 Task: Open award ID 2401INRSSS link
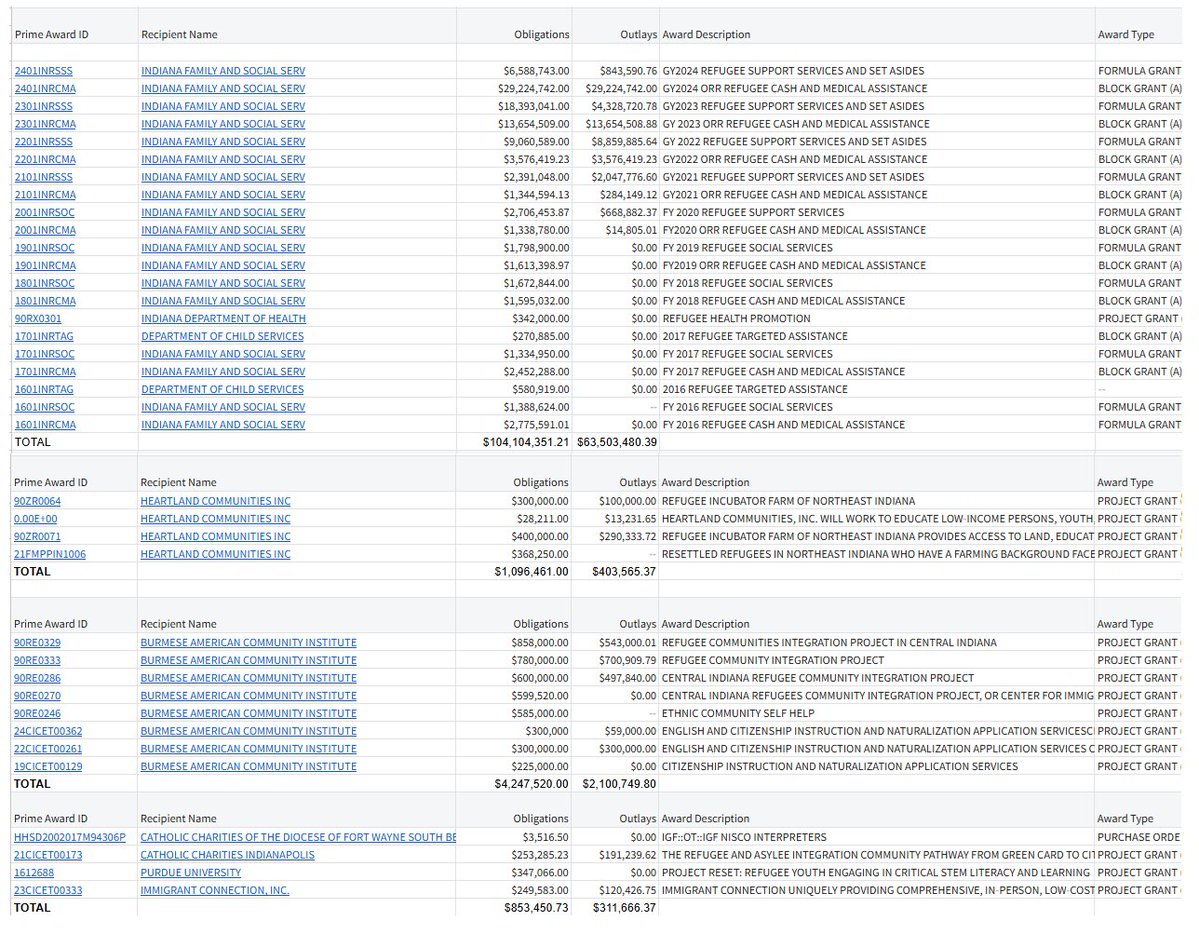point(44,71)
